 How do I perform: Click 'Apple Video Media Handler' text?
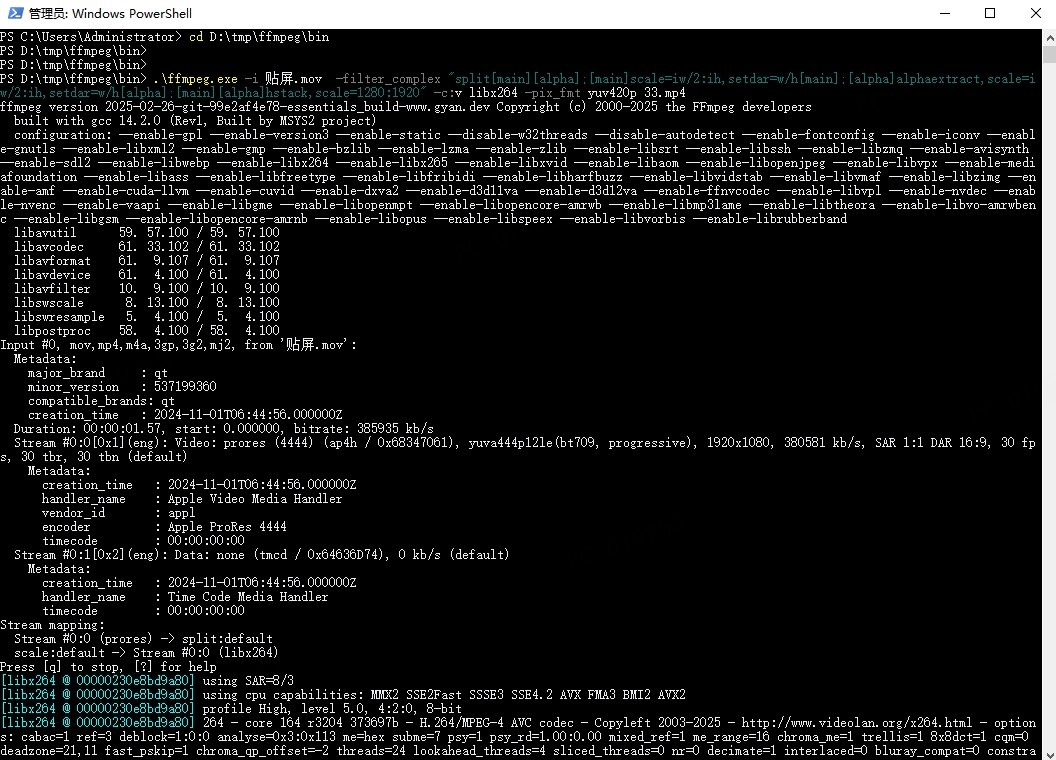tap(255, 499)
